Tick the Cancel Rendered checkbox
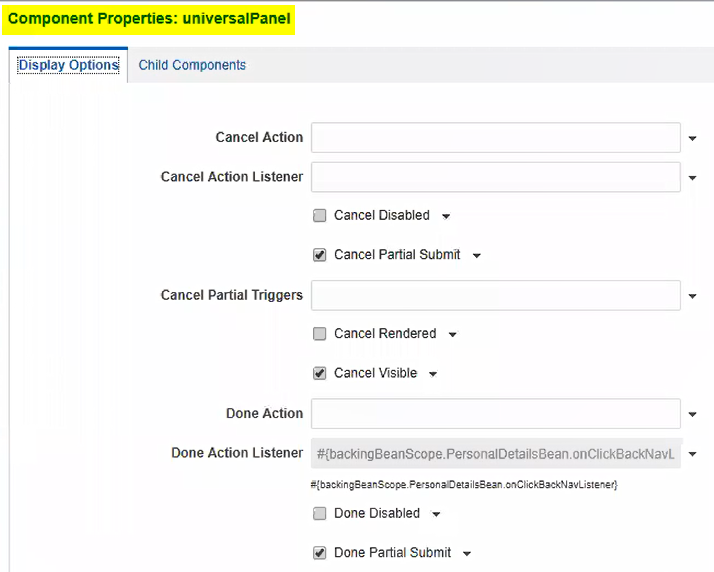The width and height of the screenshot is (714, 572). 320,334
